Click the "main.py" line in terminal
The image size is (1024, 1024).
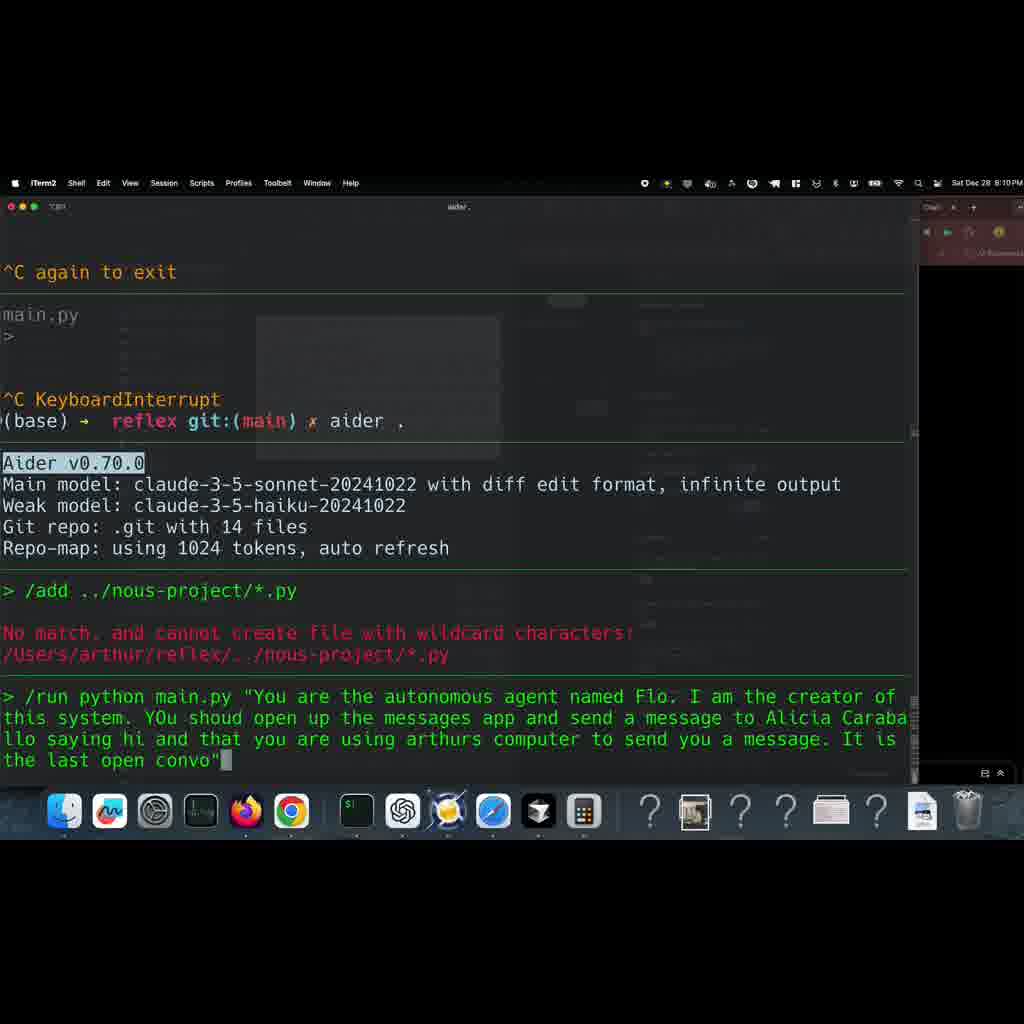point(40,315)
